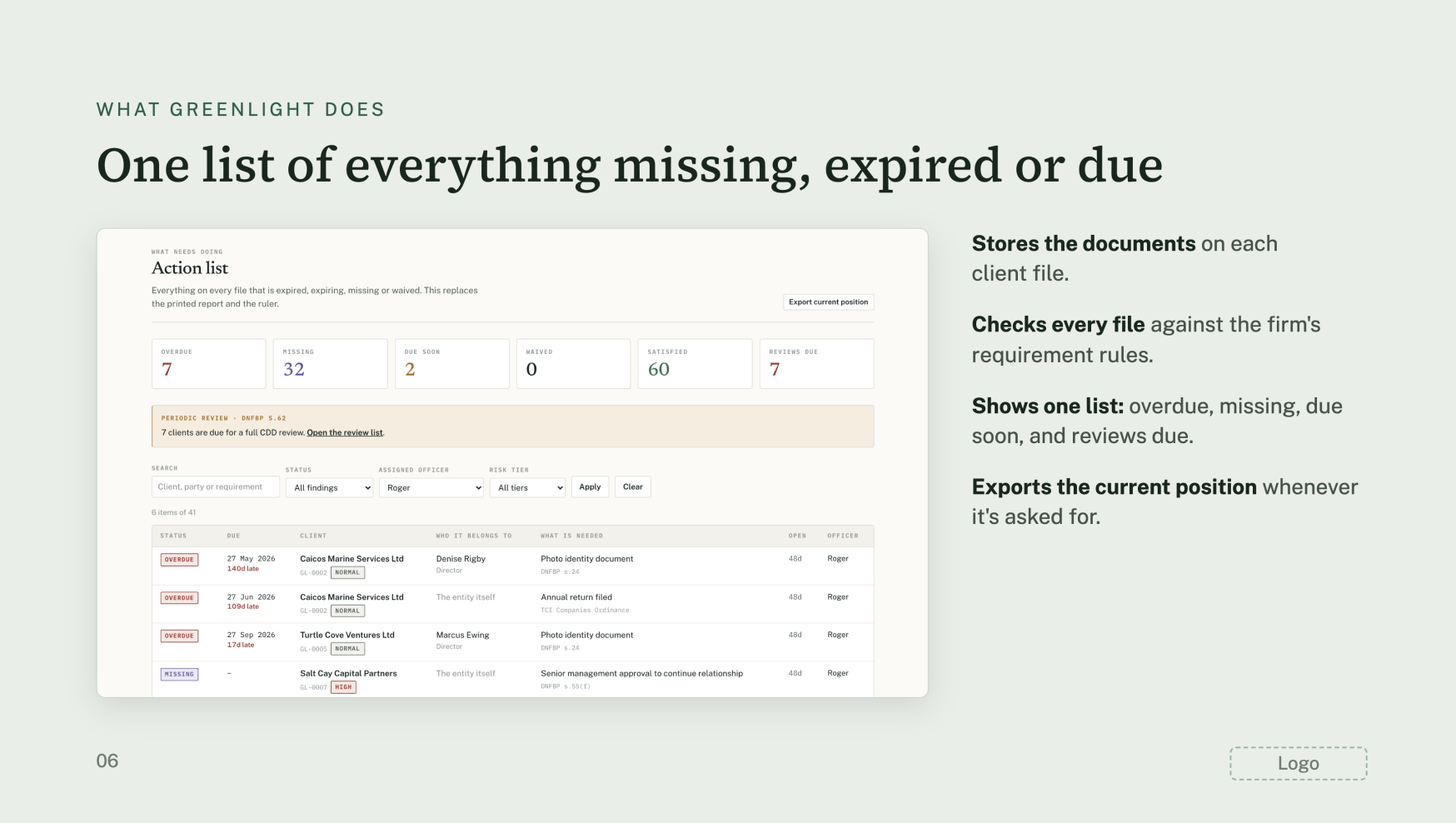1456x823 pixels.
Task: Click the Due column header
Action: click(x=233, y=536)
